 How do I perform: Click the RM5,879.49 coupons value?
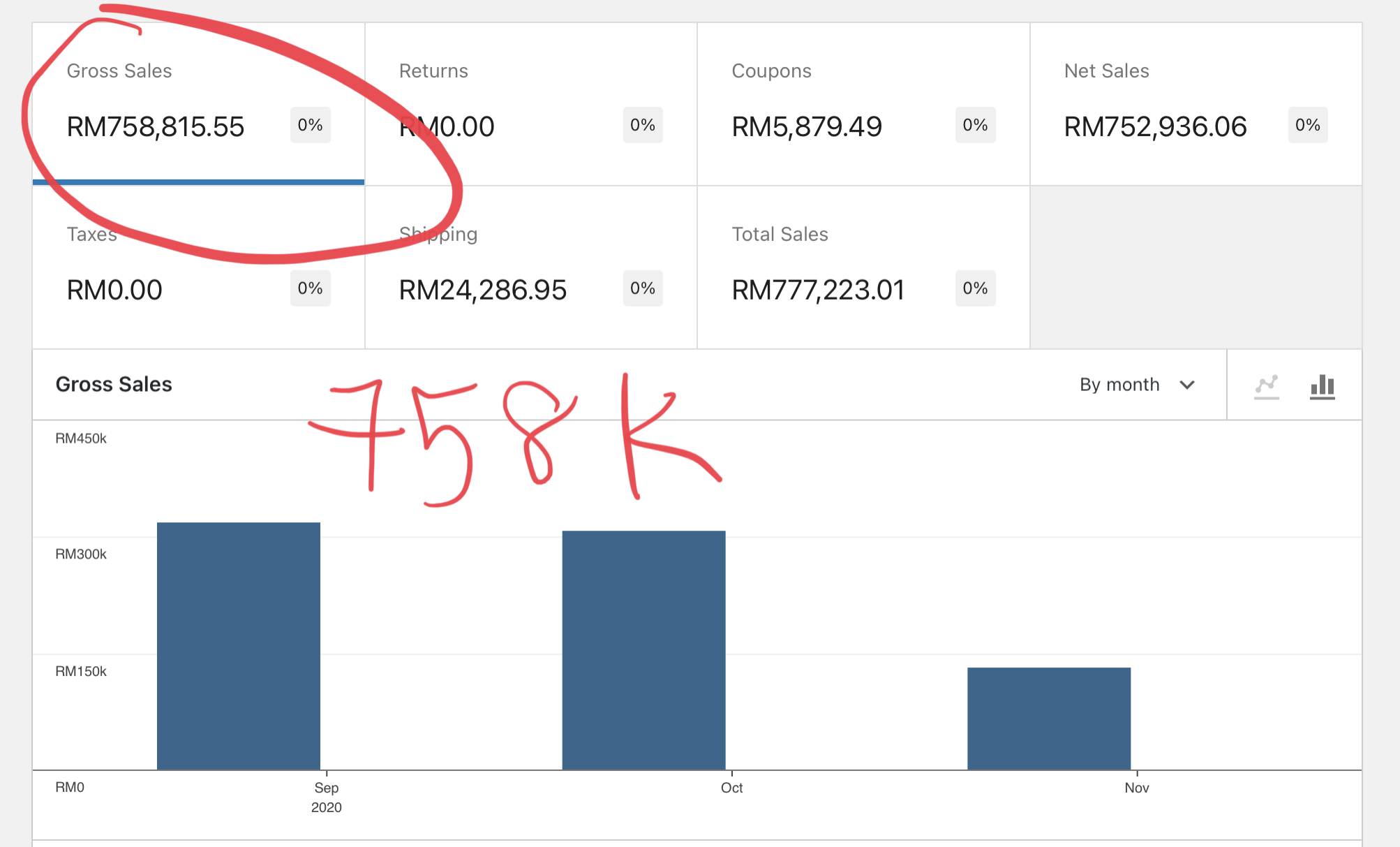click(x=807, y=126)
